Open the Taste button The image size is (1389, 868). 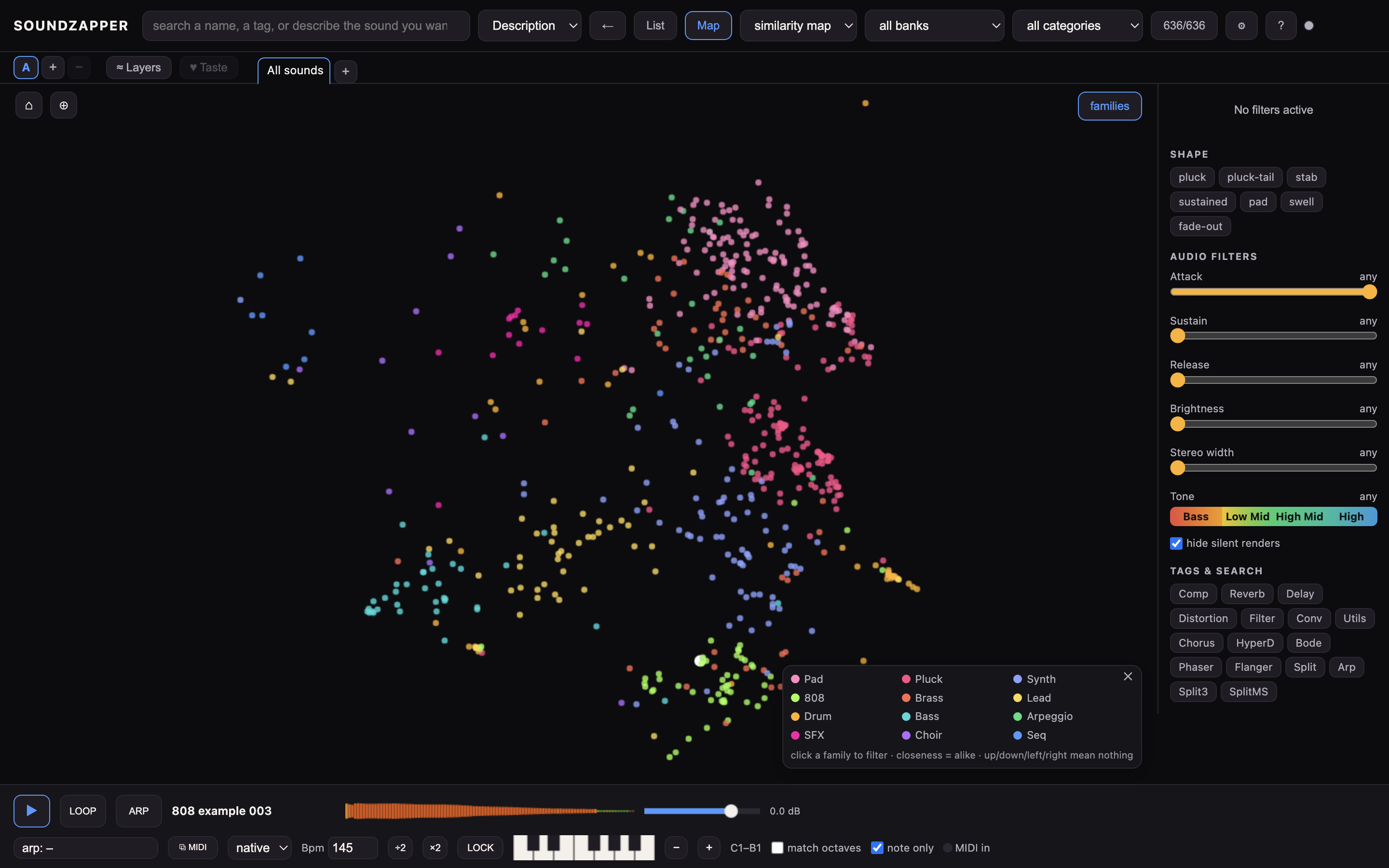pyautogui.click(x=208, y=67)
